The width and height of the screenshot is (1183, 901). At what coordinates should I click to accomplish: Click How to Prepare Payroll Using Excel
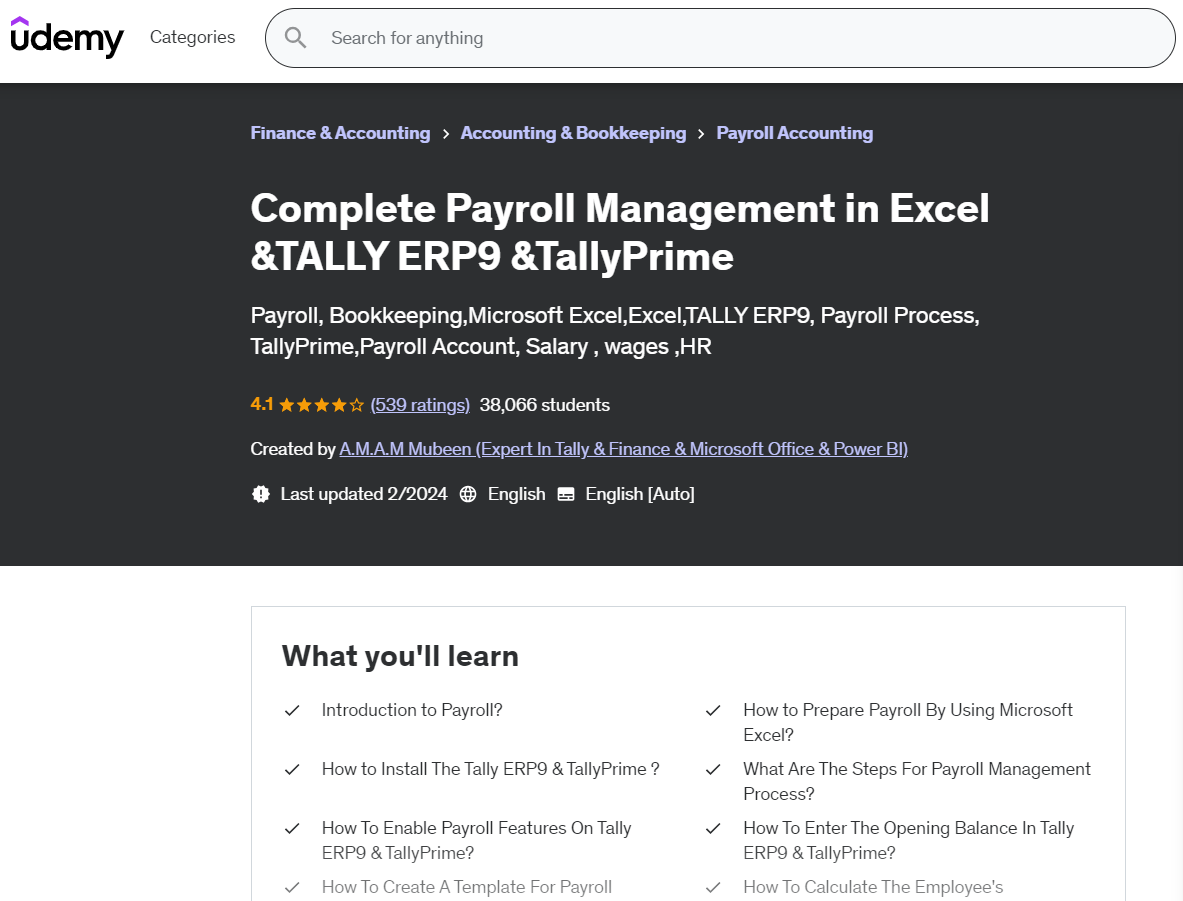[x=908, y=722]
